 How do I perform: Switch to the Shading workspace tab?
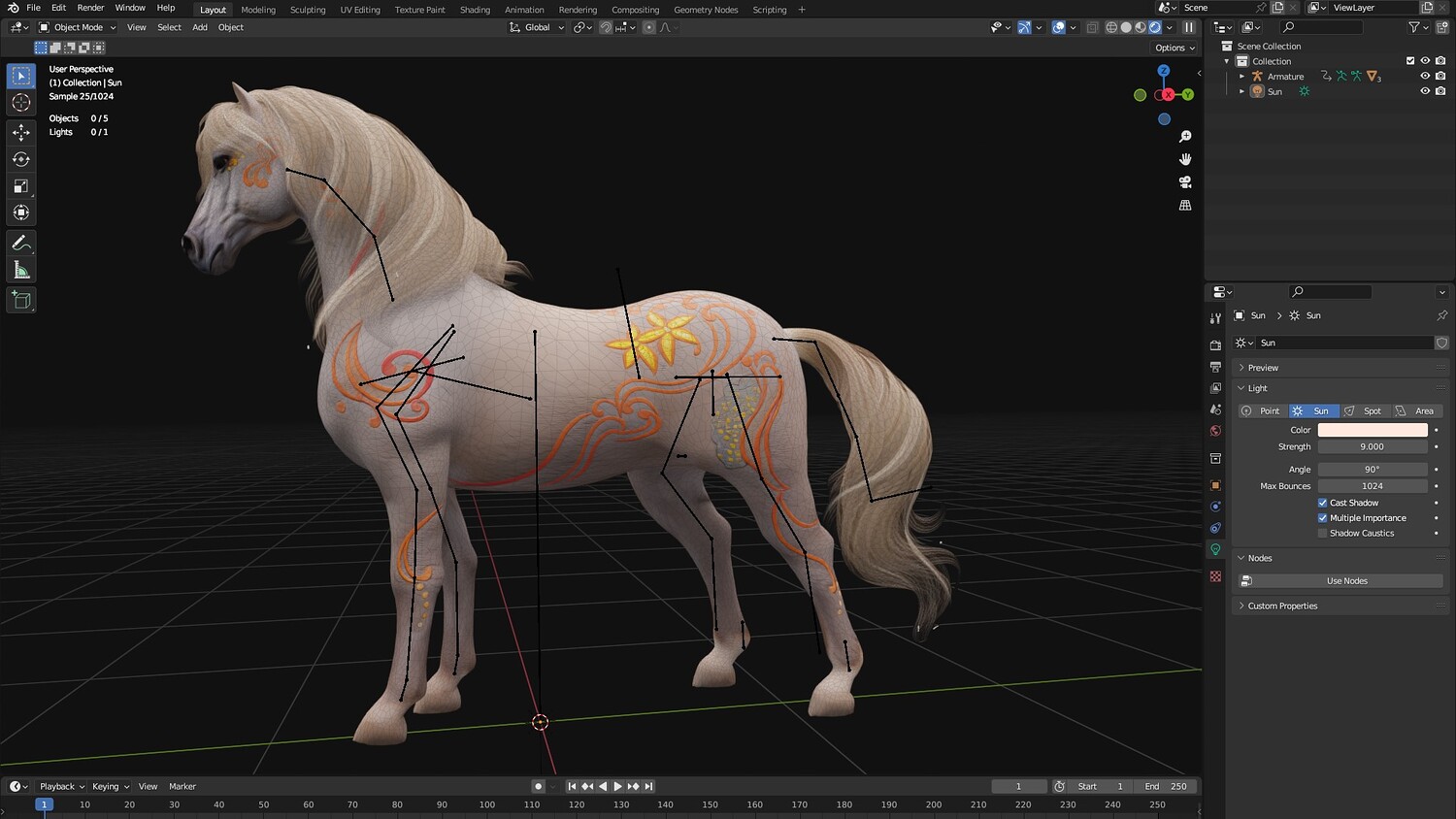475,10
